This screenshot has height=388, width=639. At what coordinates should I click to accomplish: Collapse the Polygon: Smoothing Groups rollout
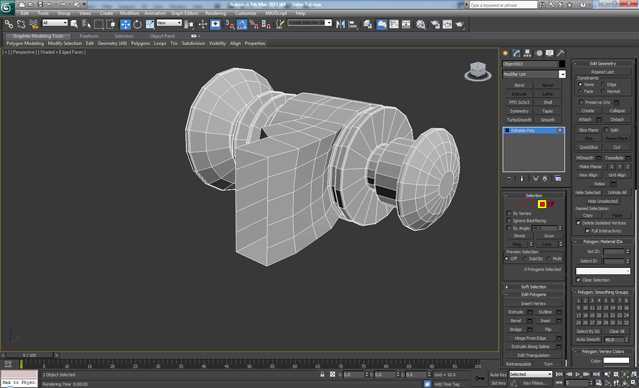[603, 292]
